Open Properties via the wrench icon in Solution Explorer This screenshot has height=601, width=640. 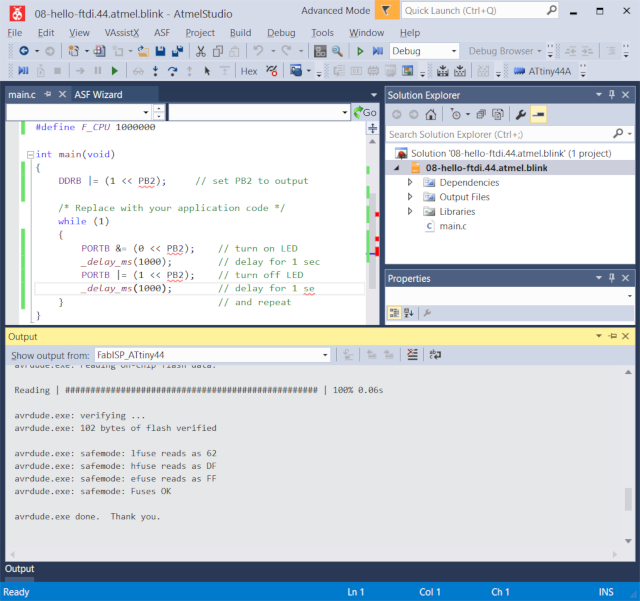click(x=520, y=115)
